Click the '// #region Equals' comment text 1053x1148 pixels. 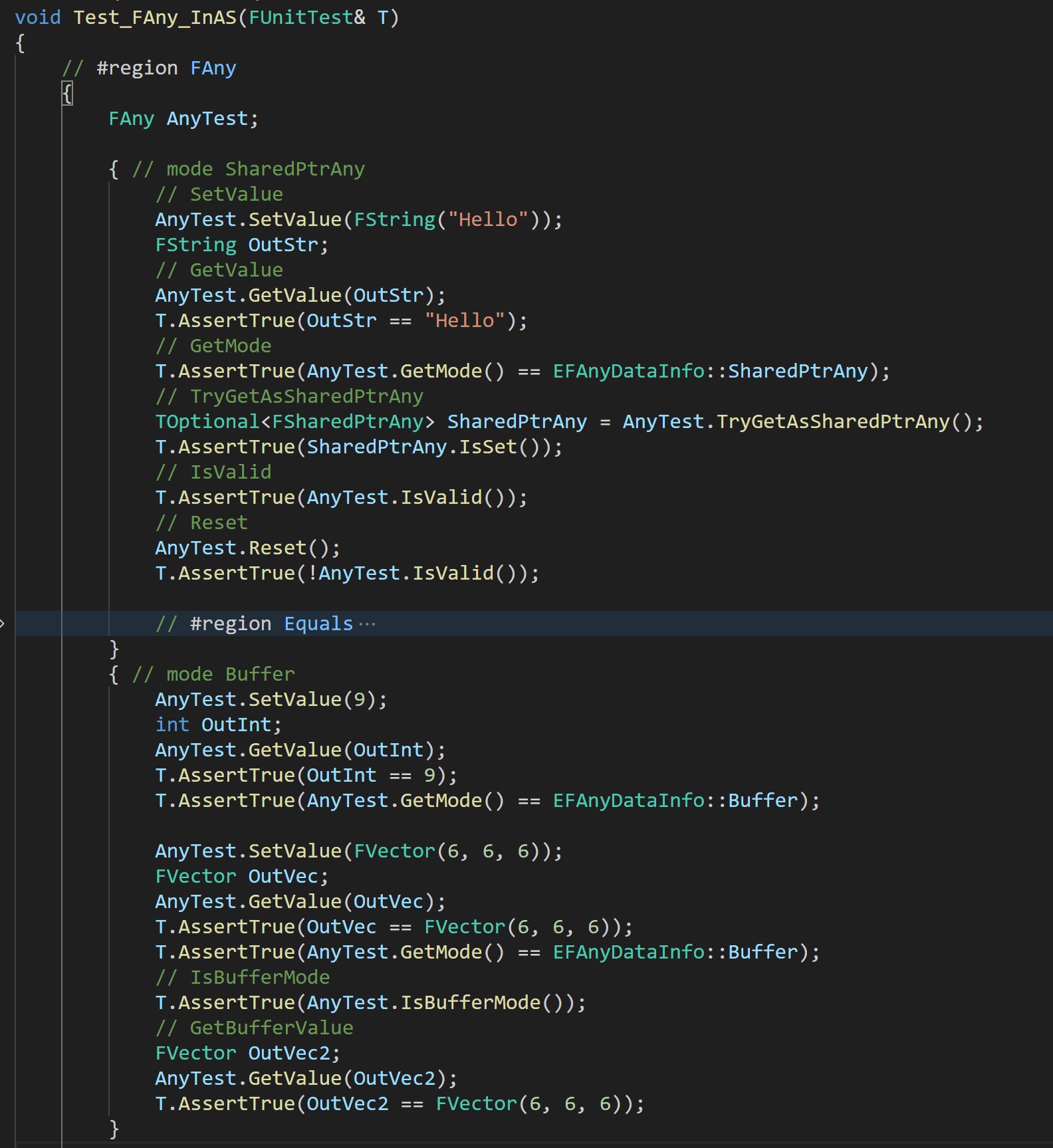(254, 624)
